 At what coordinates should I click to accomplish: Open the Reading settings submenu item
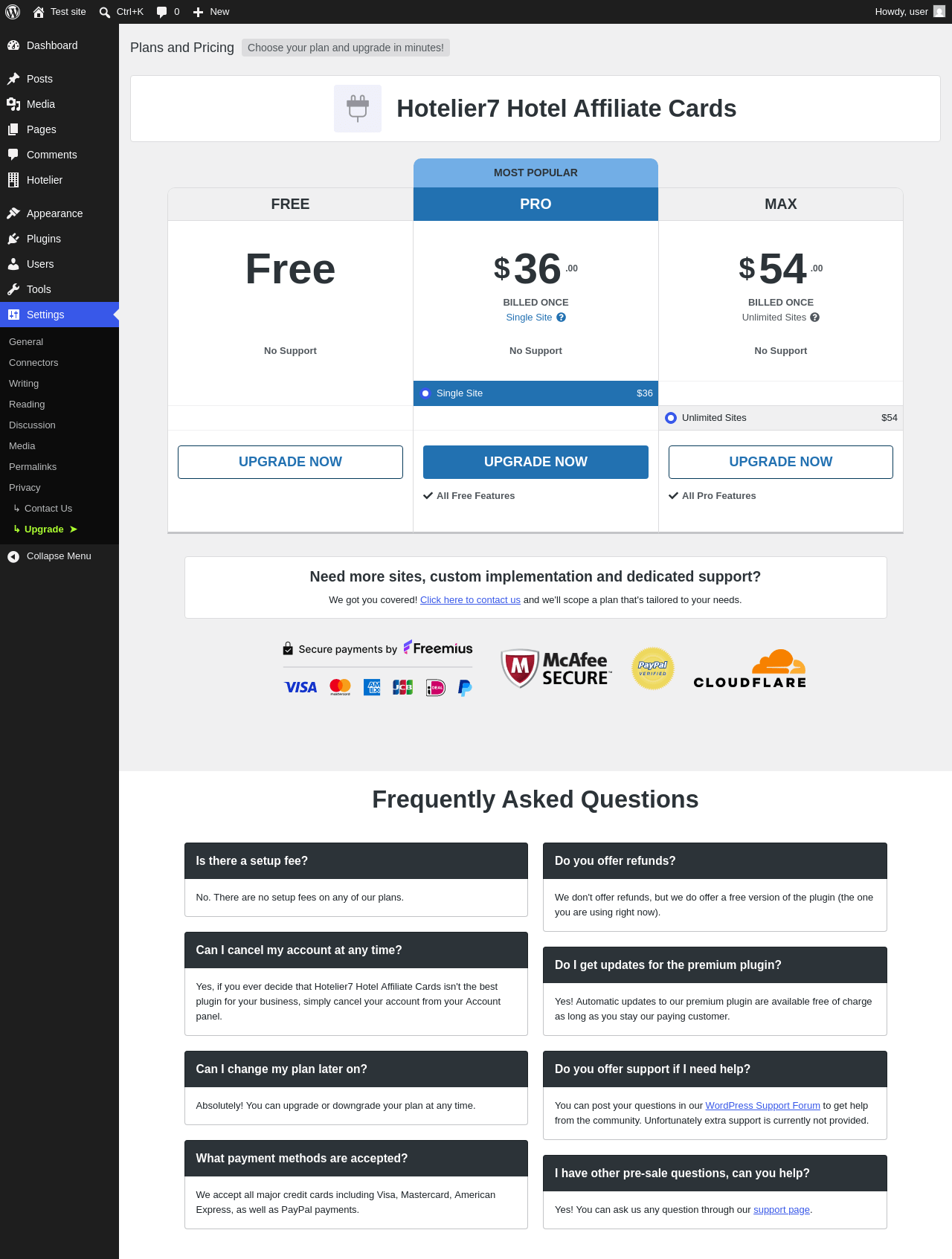pyautogui.click(x=27, y=405)
